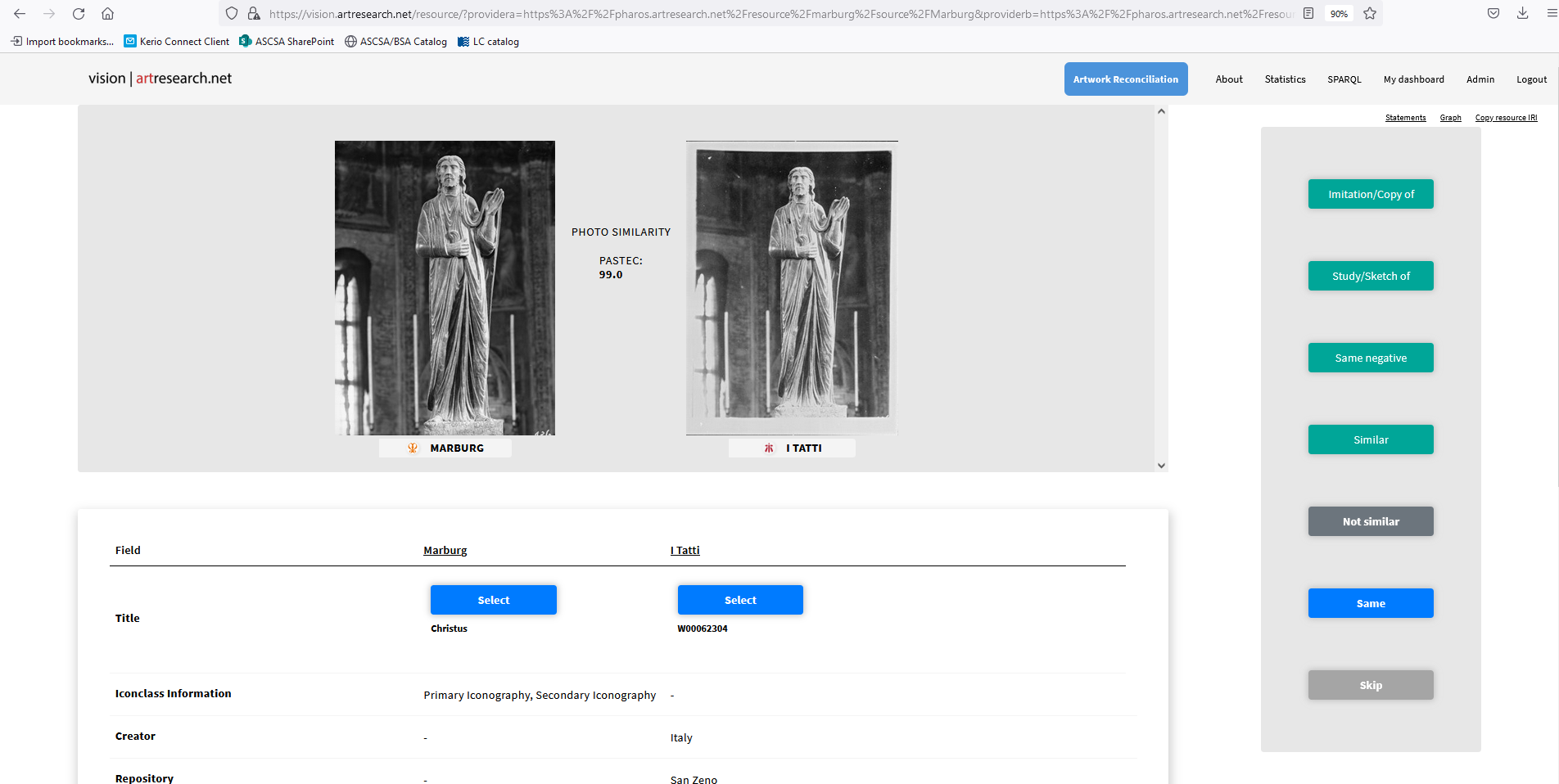Click the Not similar button
The image size is (1559, 784).
coord(1371,521)
